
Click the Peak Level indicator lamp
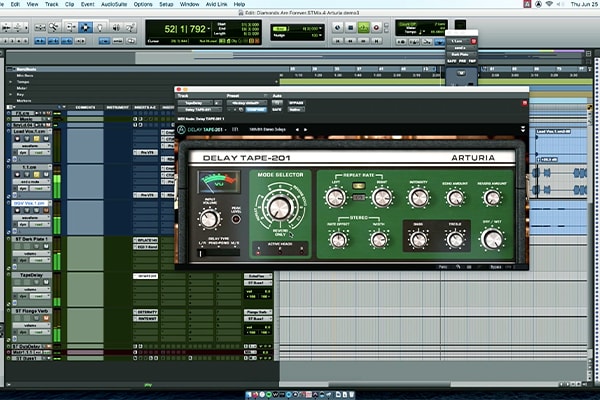coord(236,219)
